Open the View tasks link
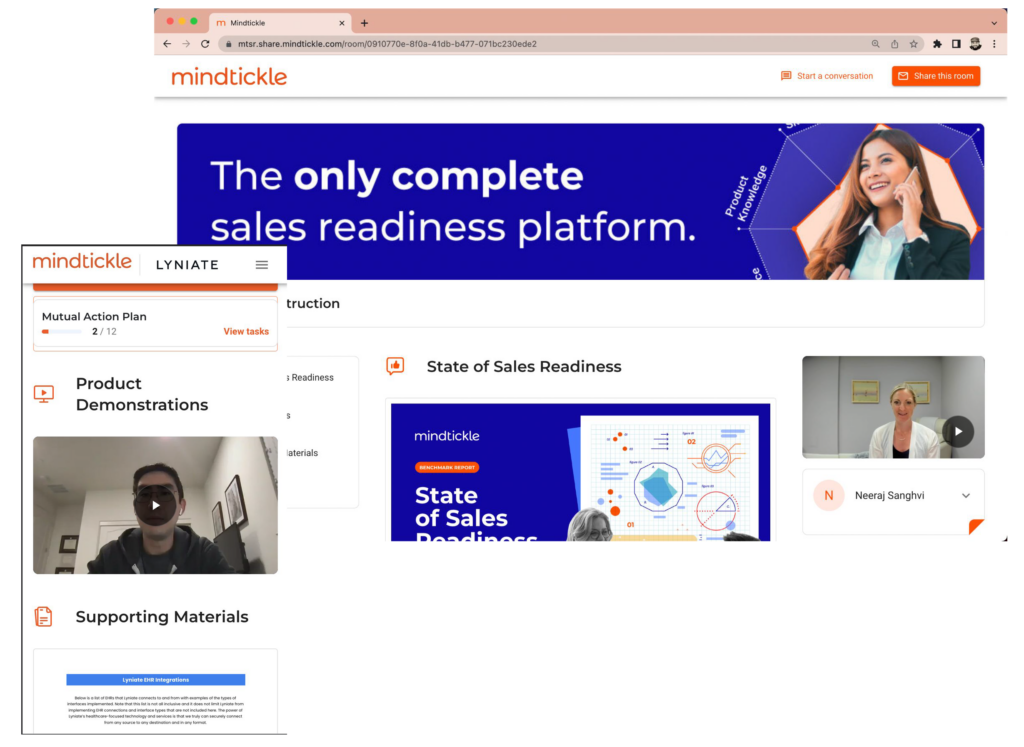1024x747 pixels. pos(246,332)
